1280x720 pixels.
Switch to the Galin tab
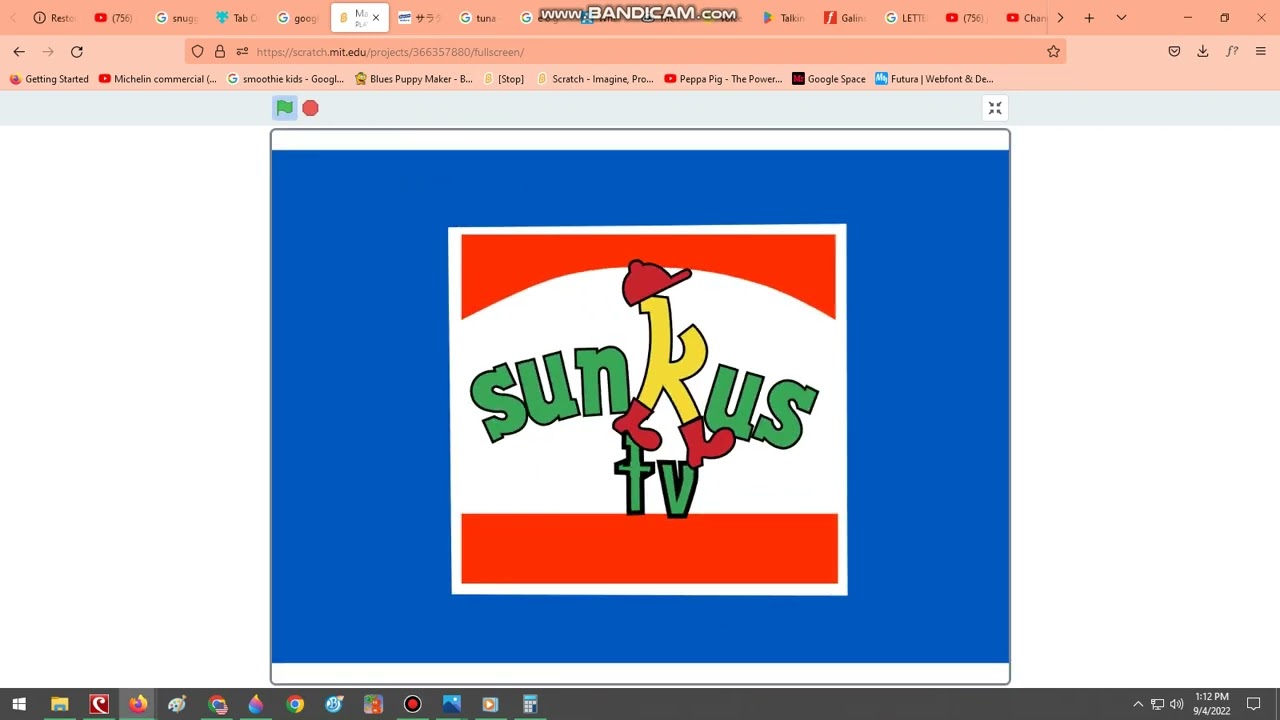click(x=845, y=18)
